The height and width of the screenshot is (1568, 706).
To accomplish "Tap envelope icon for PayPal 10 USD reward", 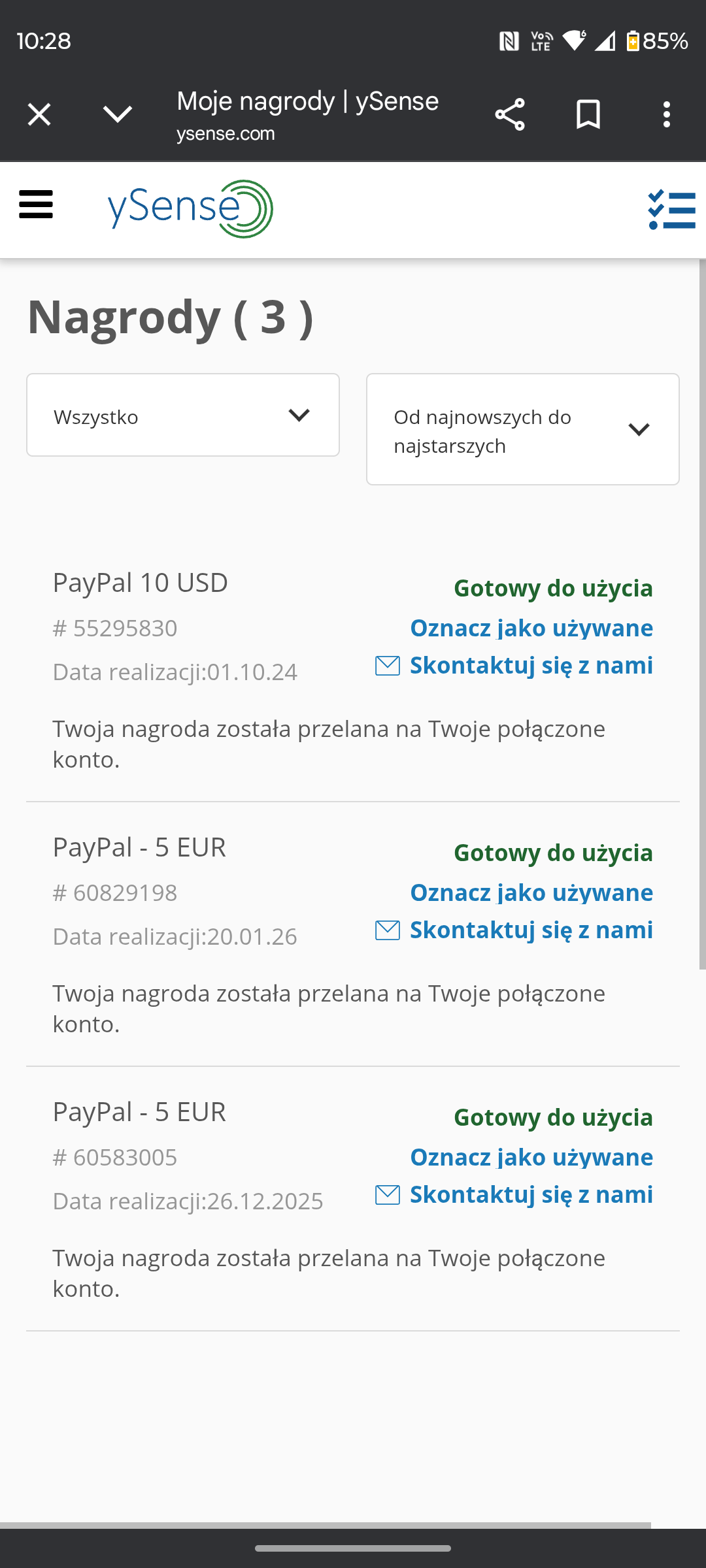I will pyautogui.click(x=388, y=666).
